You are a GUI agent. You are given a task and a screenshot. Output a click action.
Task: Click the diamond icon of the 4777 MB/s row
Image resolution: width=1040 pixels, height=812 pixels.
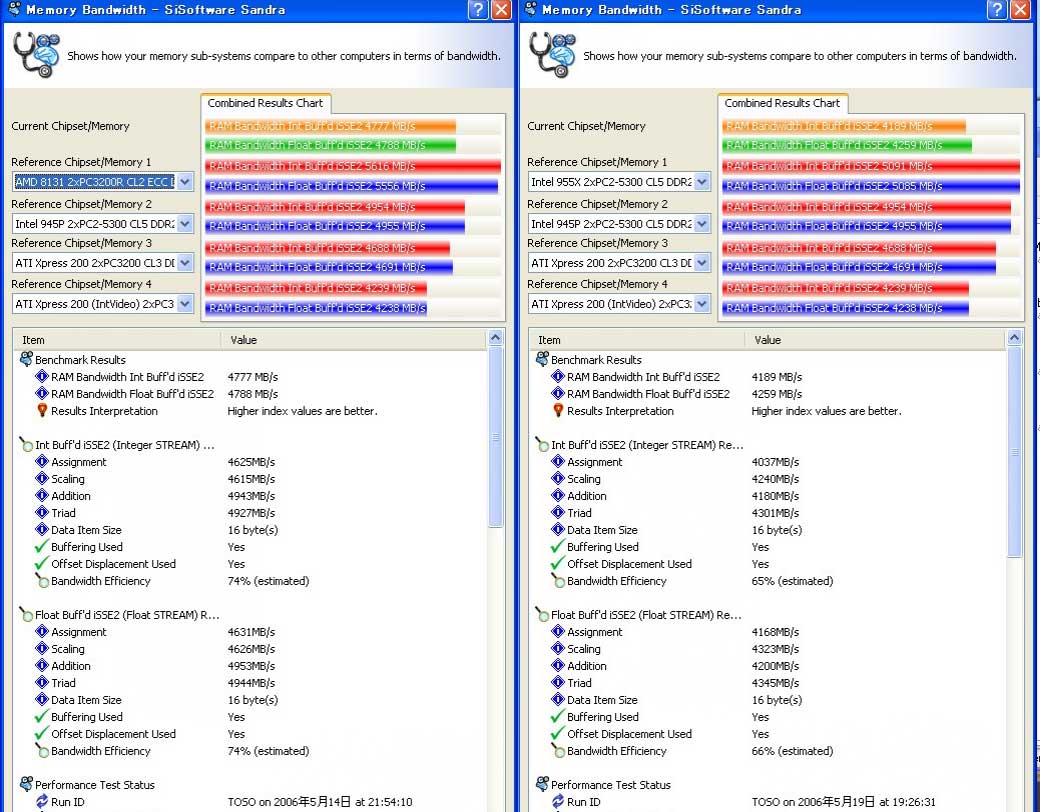pyautogui.click(x=42, y=377)
